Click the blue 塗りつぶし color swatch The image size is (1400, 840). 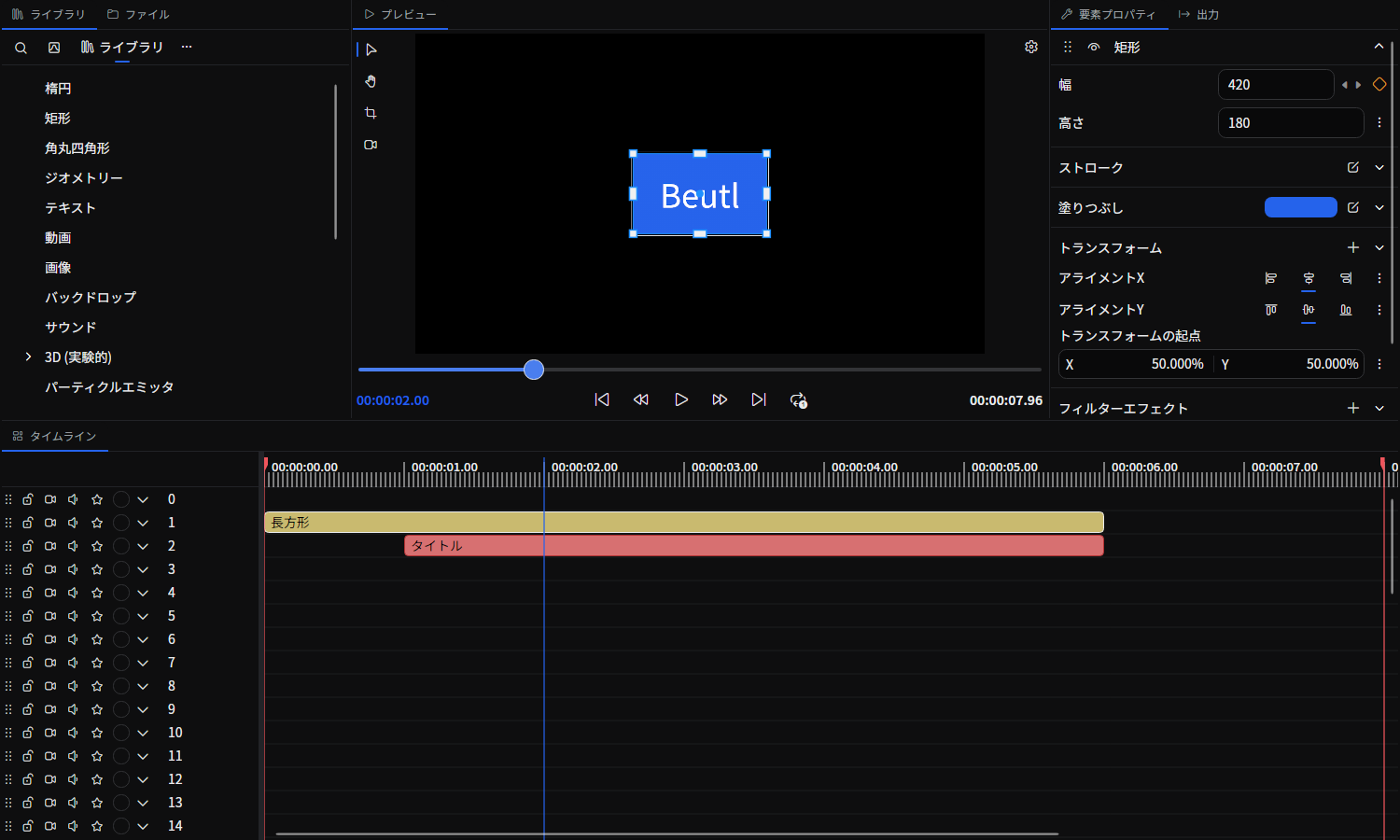pyautogui.click(x=1301, y=207)
